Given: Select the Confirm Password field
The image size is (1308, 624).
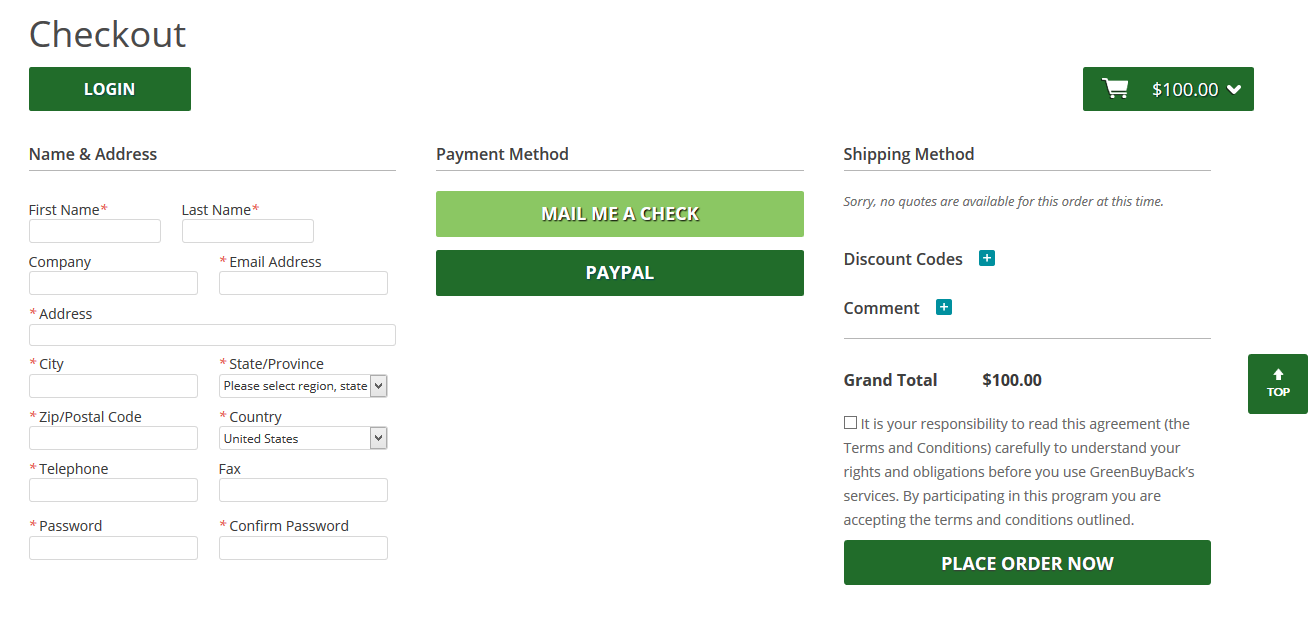Looking at the screenshot, I should coord(303,548).
